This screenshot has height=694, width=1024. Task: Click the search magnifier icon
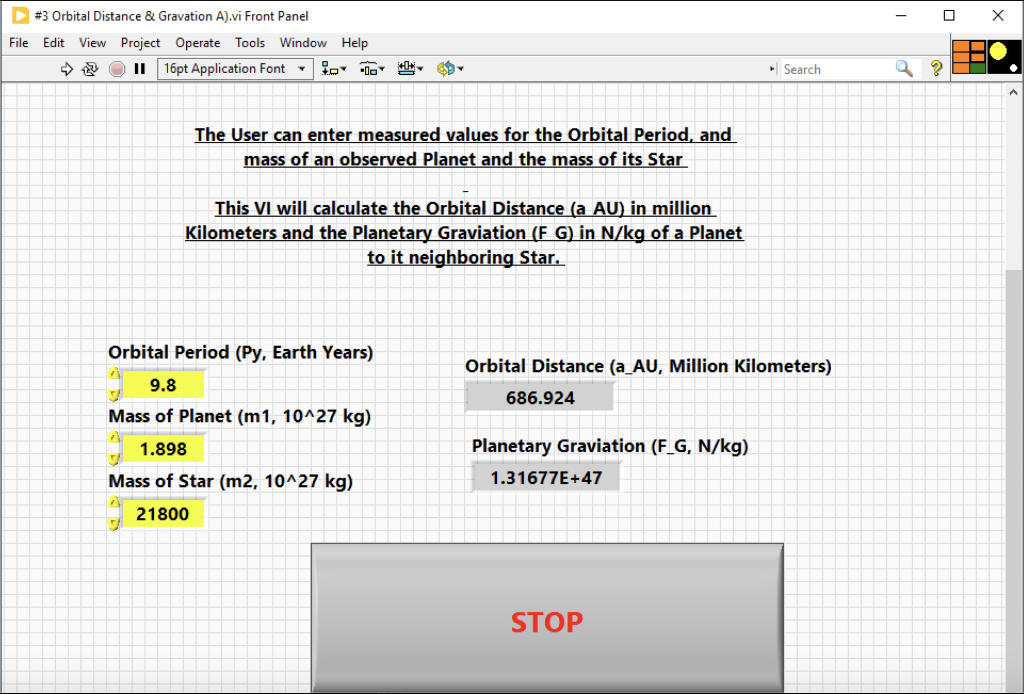click(x=904, y=69)
